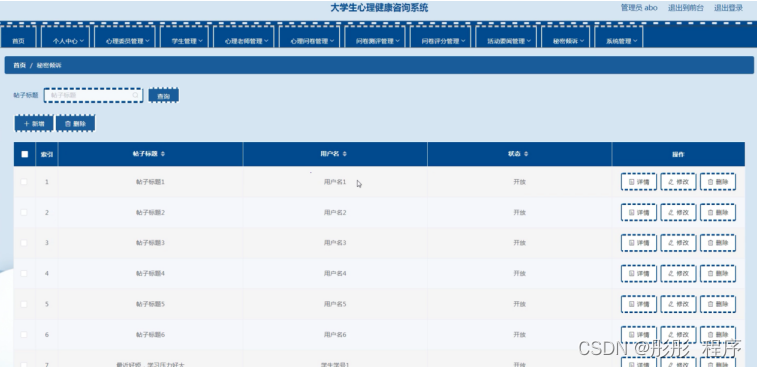Click breadcrumb text 秘密倾诉
757x368 pixels.
pyautogui.click(x=49, y=65)
